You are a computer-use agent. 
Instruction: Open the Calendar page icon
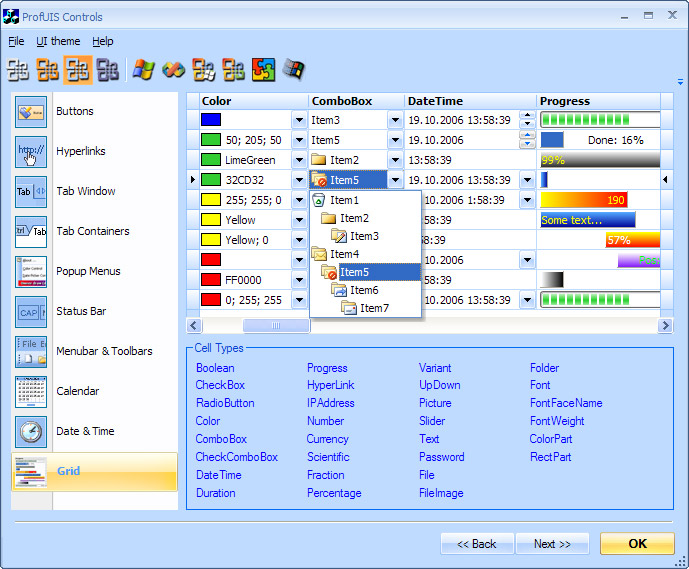[31, 392]
